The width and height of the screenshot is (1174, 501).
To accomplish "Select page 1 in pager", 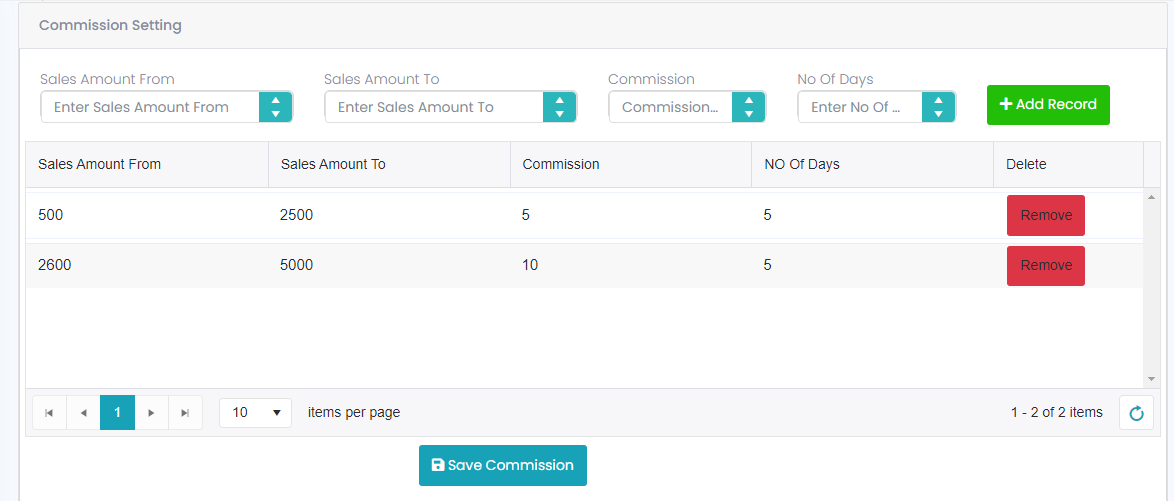I will pyautogui.click(x=118, y=413).
